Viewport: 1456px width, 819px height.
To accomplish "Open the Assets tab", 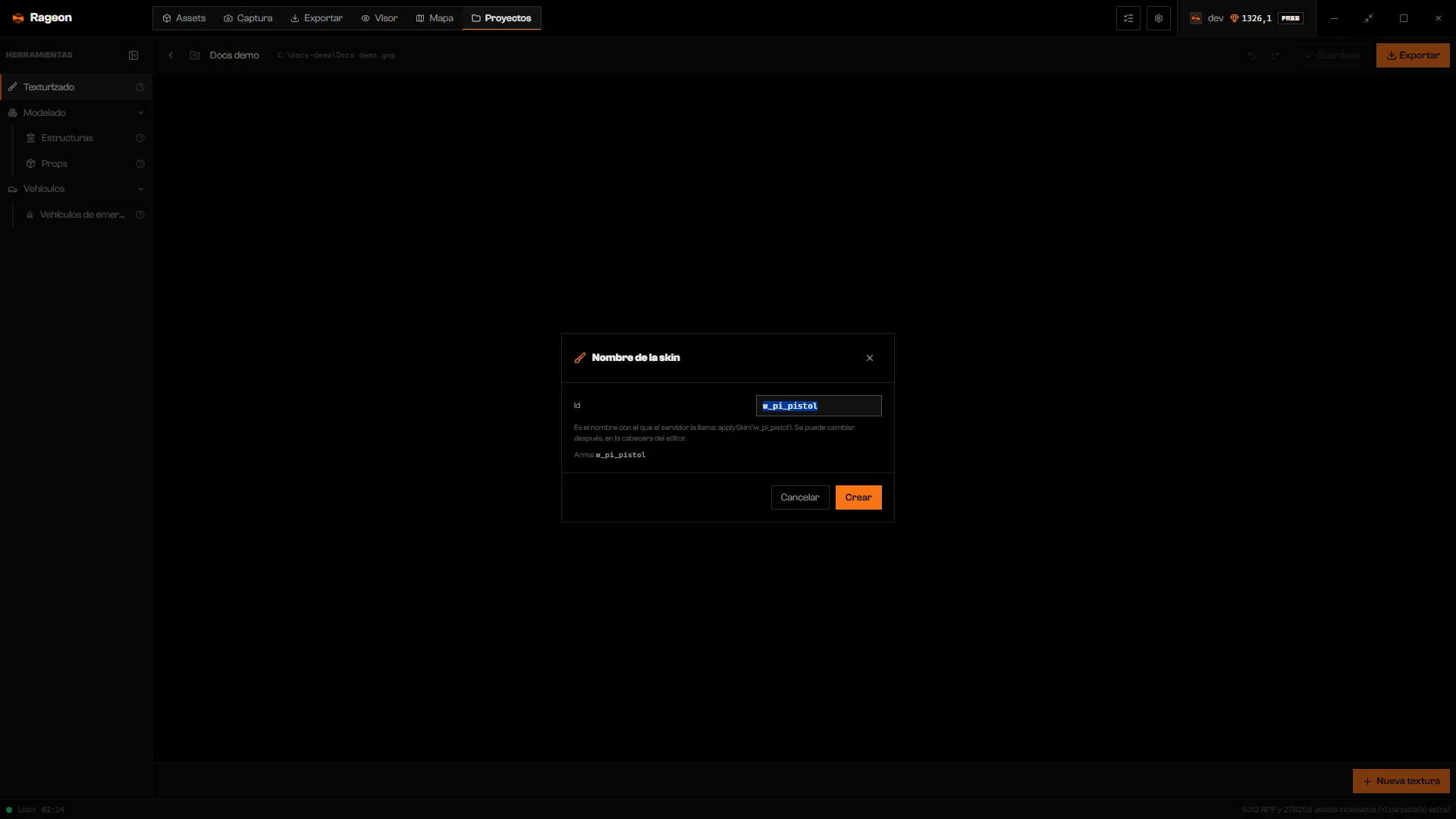I will click(x=184, y=18).
